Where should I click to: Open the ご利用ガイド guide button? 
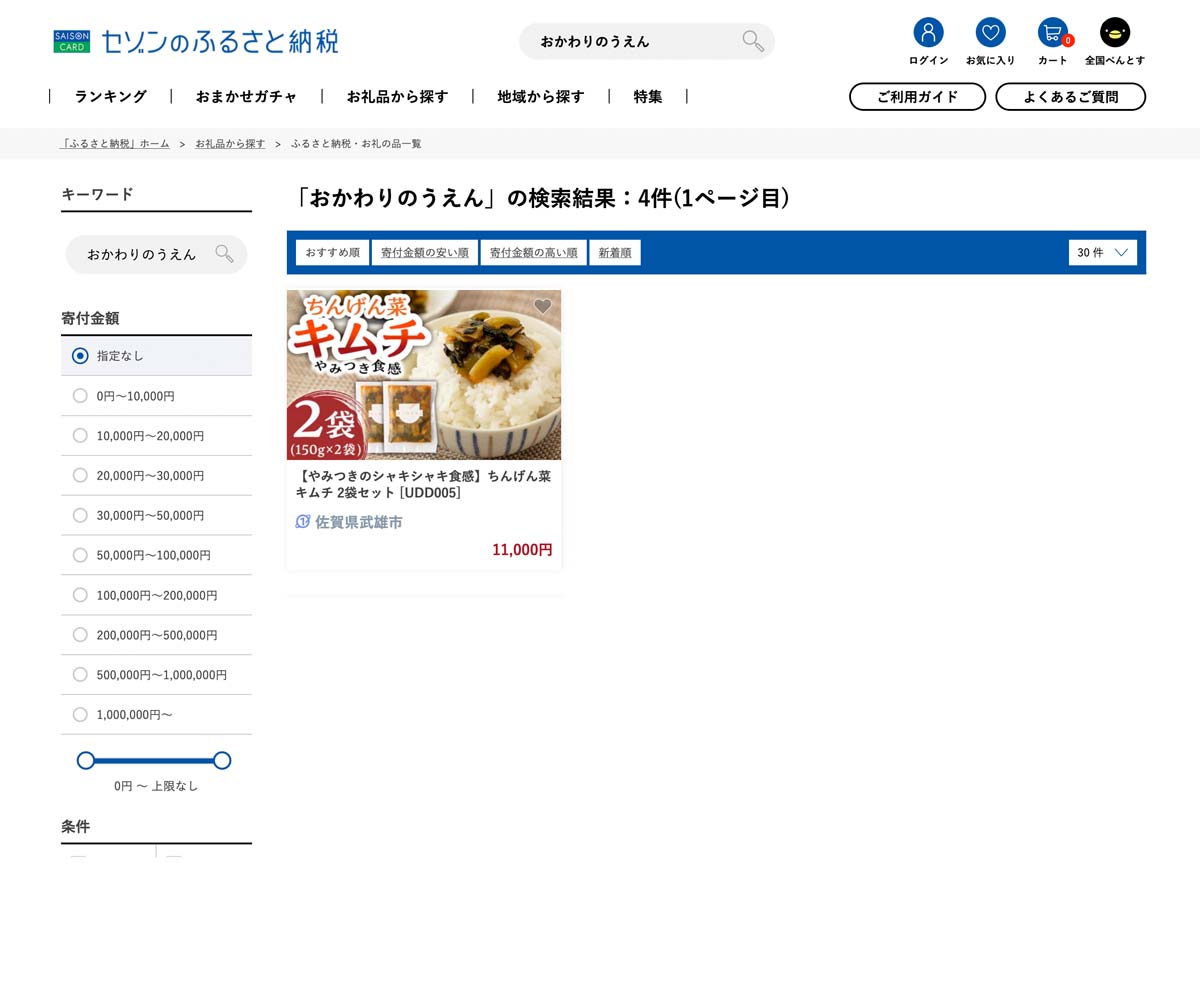[917, 96]
